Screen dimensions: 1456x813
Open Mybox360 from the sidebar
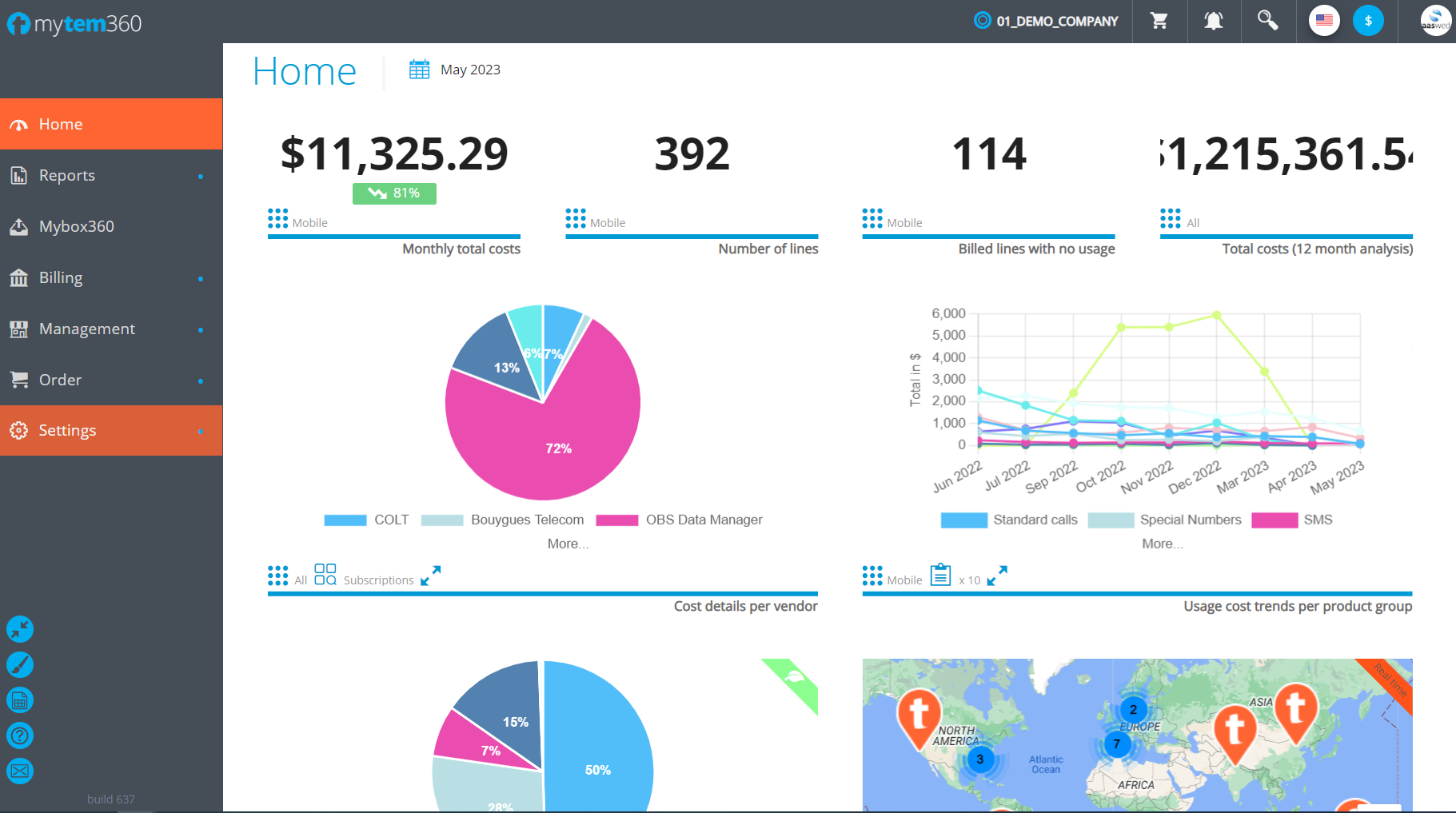click(111, 226)
